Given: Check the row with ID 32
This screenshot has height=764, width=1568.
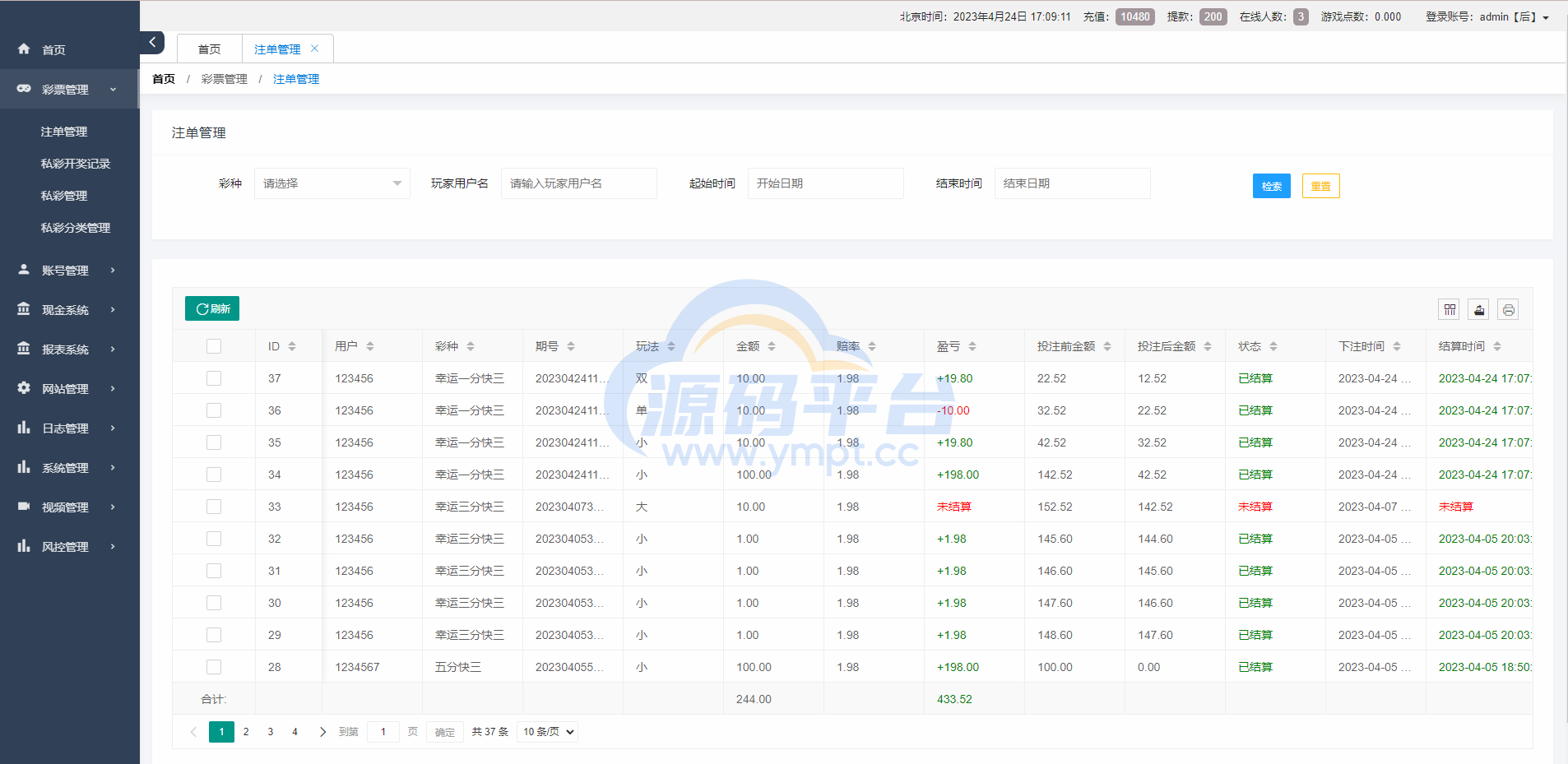Looking at the screenshot, I should click(214, 539).
